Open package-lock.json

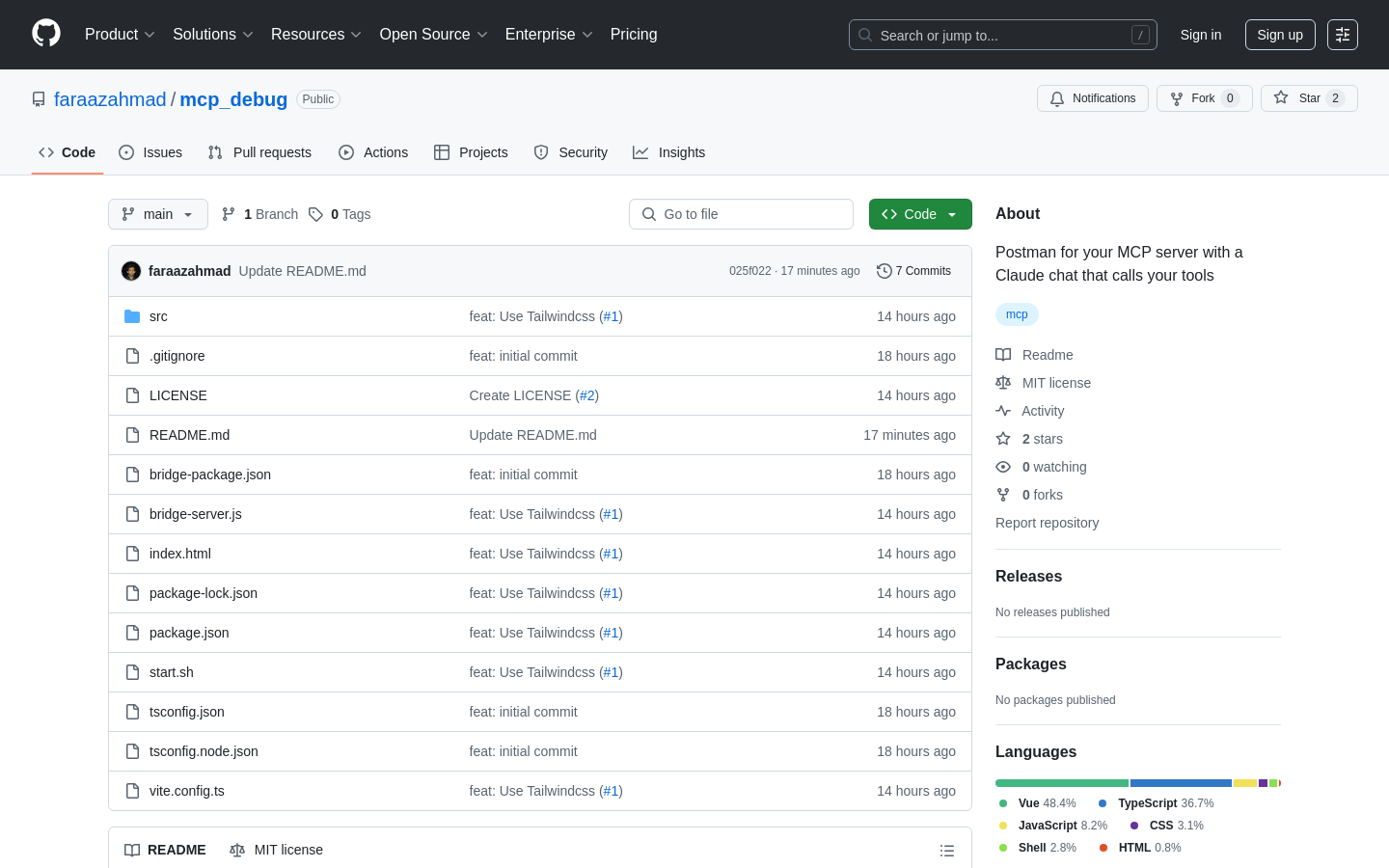pyautogui.click(x=204, y=593)
